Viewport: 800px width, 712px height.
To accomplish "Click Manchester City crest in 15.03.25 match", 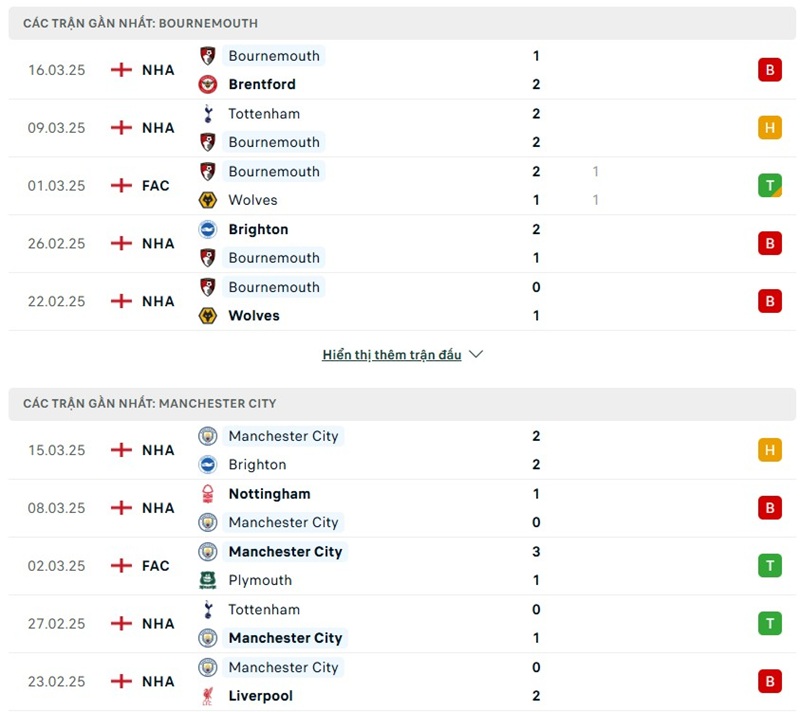I will pos(208,436).
